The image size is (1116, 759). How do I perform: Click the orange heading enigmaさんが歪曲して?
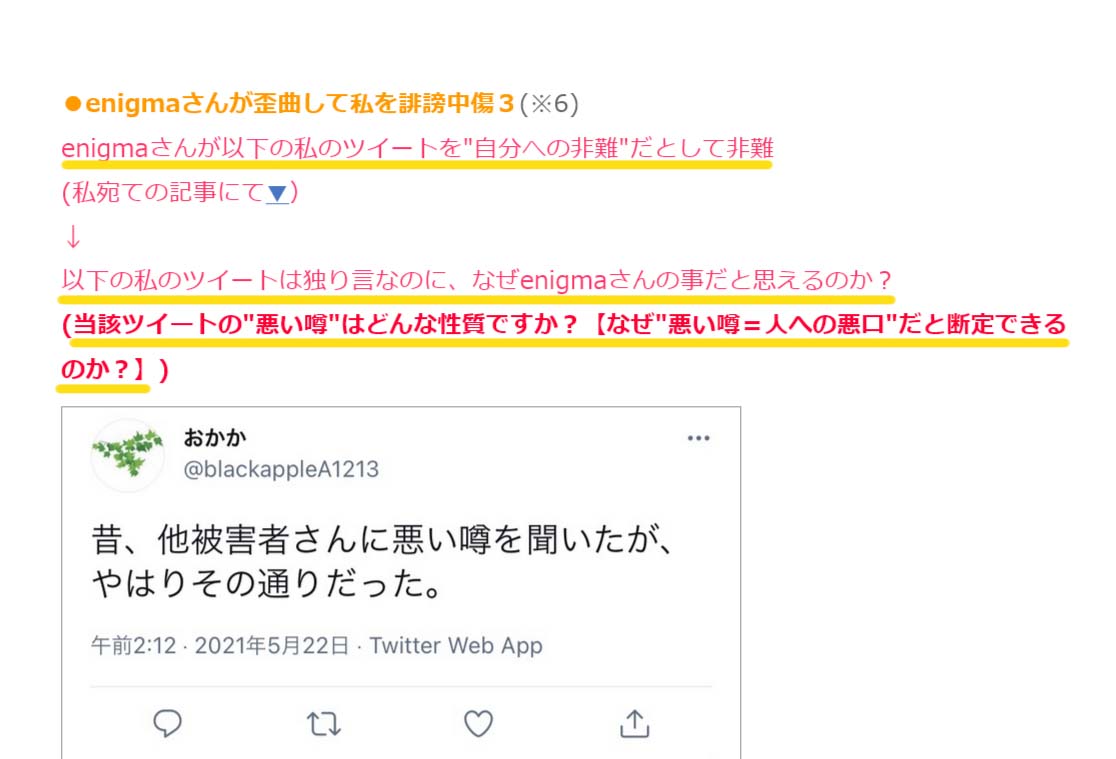coord(299,104)
